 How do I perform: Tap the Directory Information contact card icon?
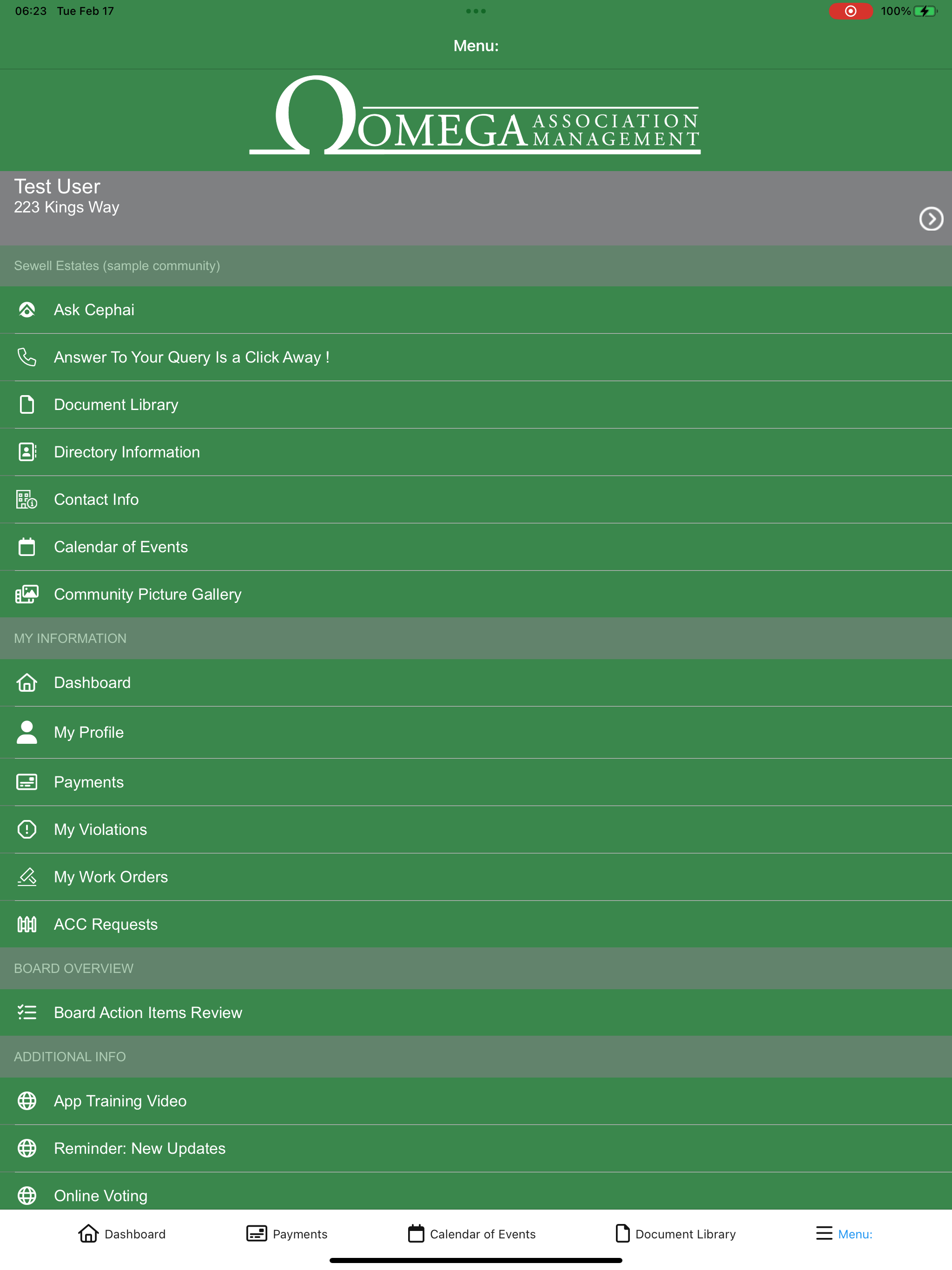tap(27, 452)
